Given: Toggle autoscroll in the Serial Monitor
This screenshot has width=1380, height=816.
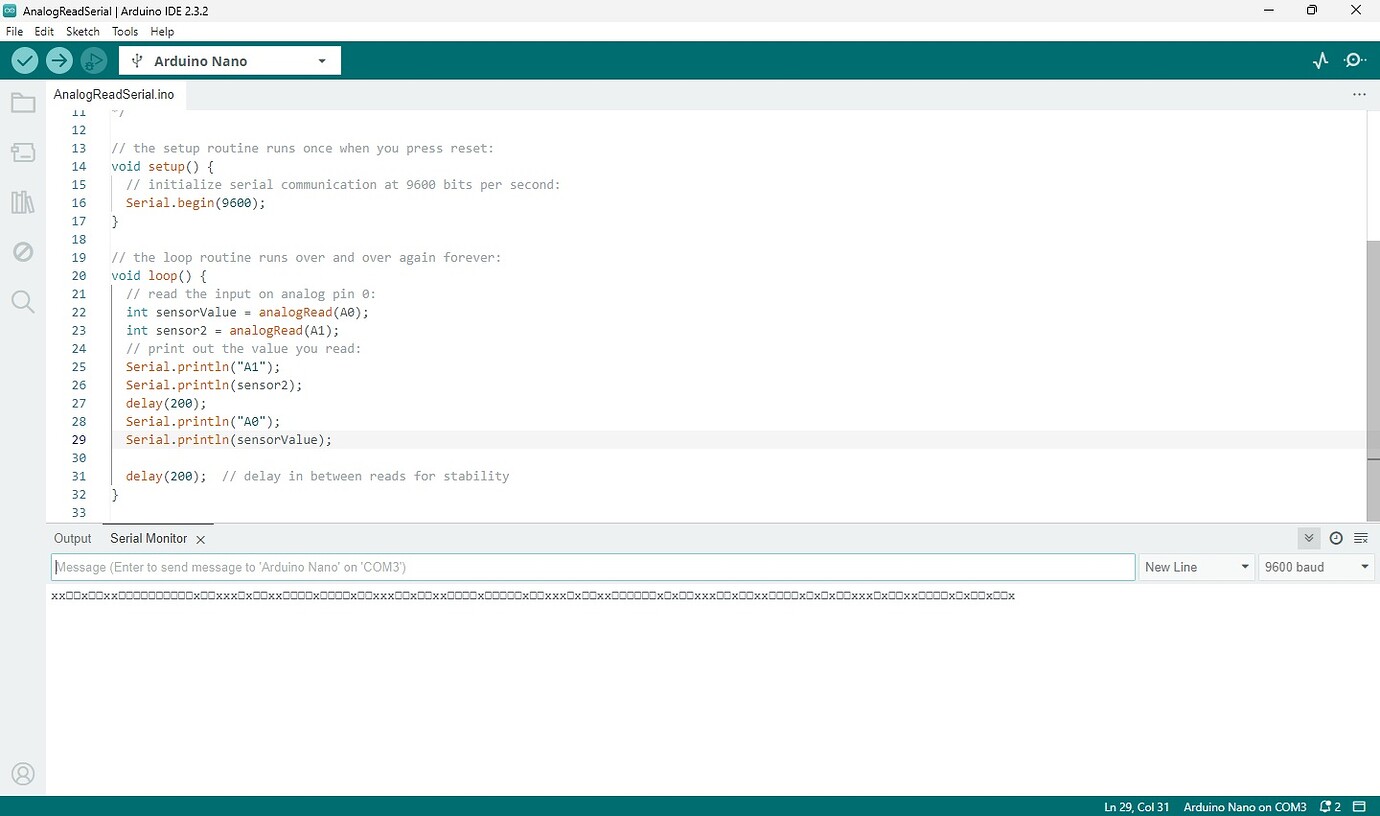Looking at the screenshot, I should pyautogui.click(x=1309, y=538).
